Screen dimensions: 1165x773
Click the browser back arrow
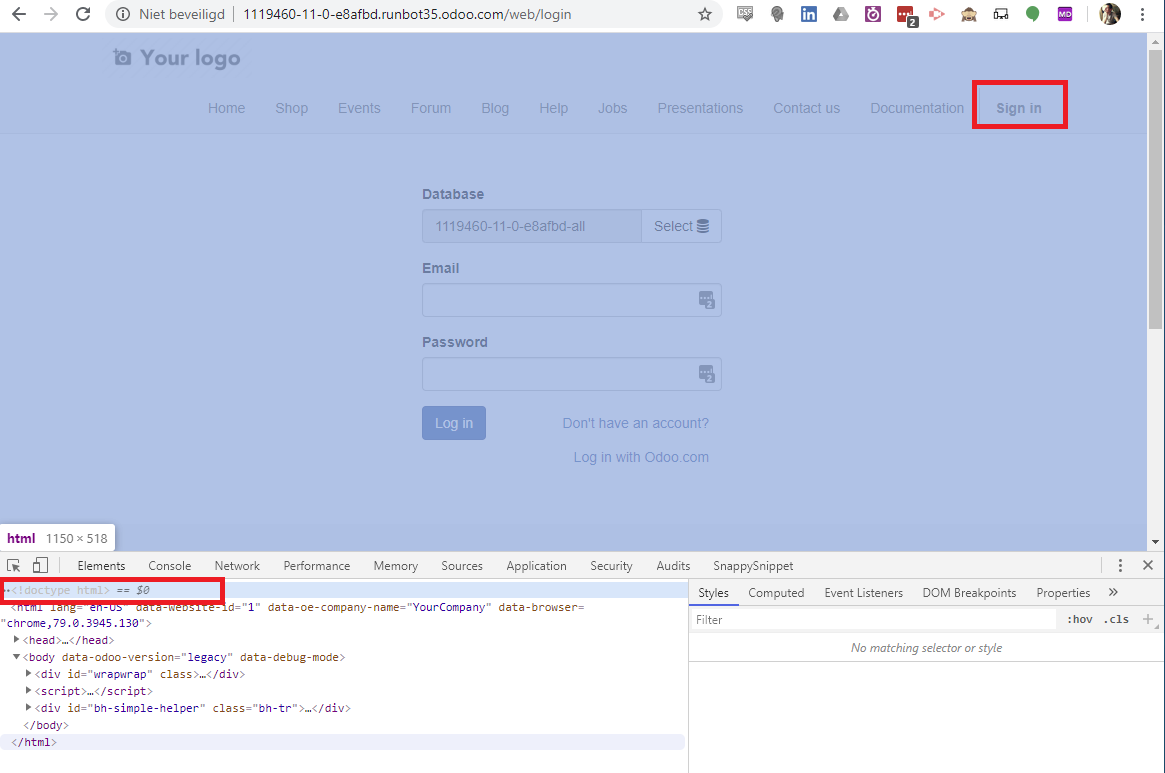coord(19,14)
